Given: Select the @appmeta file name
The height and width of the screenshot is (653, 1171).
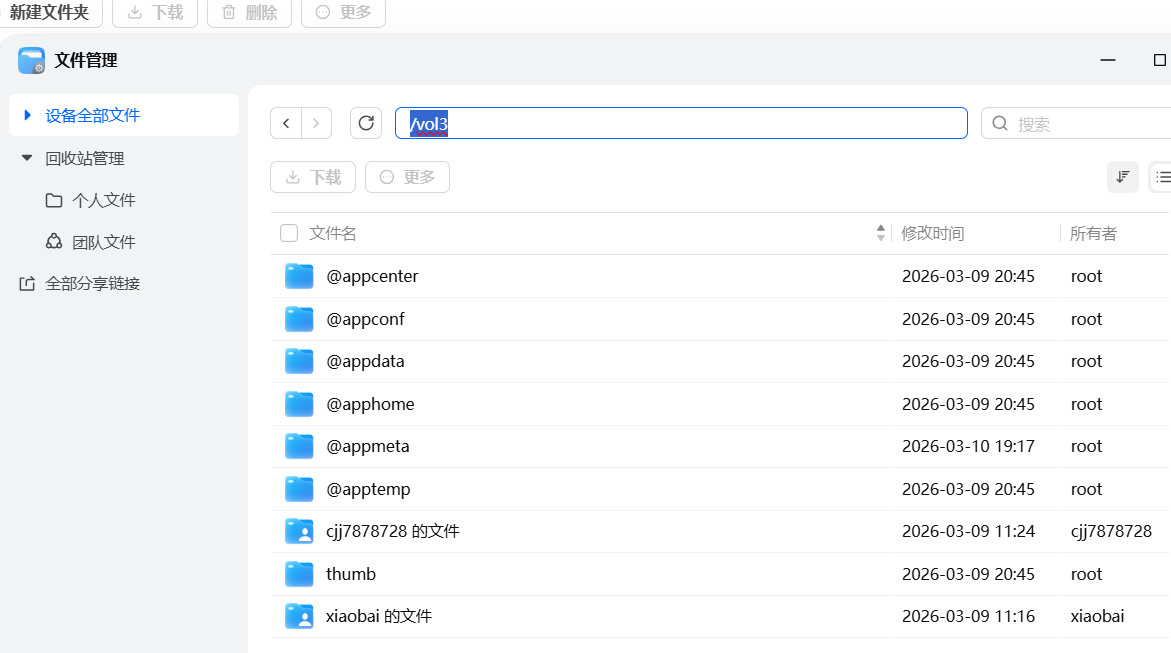Looking at the screenshot, I should point(367,447).
